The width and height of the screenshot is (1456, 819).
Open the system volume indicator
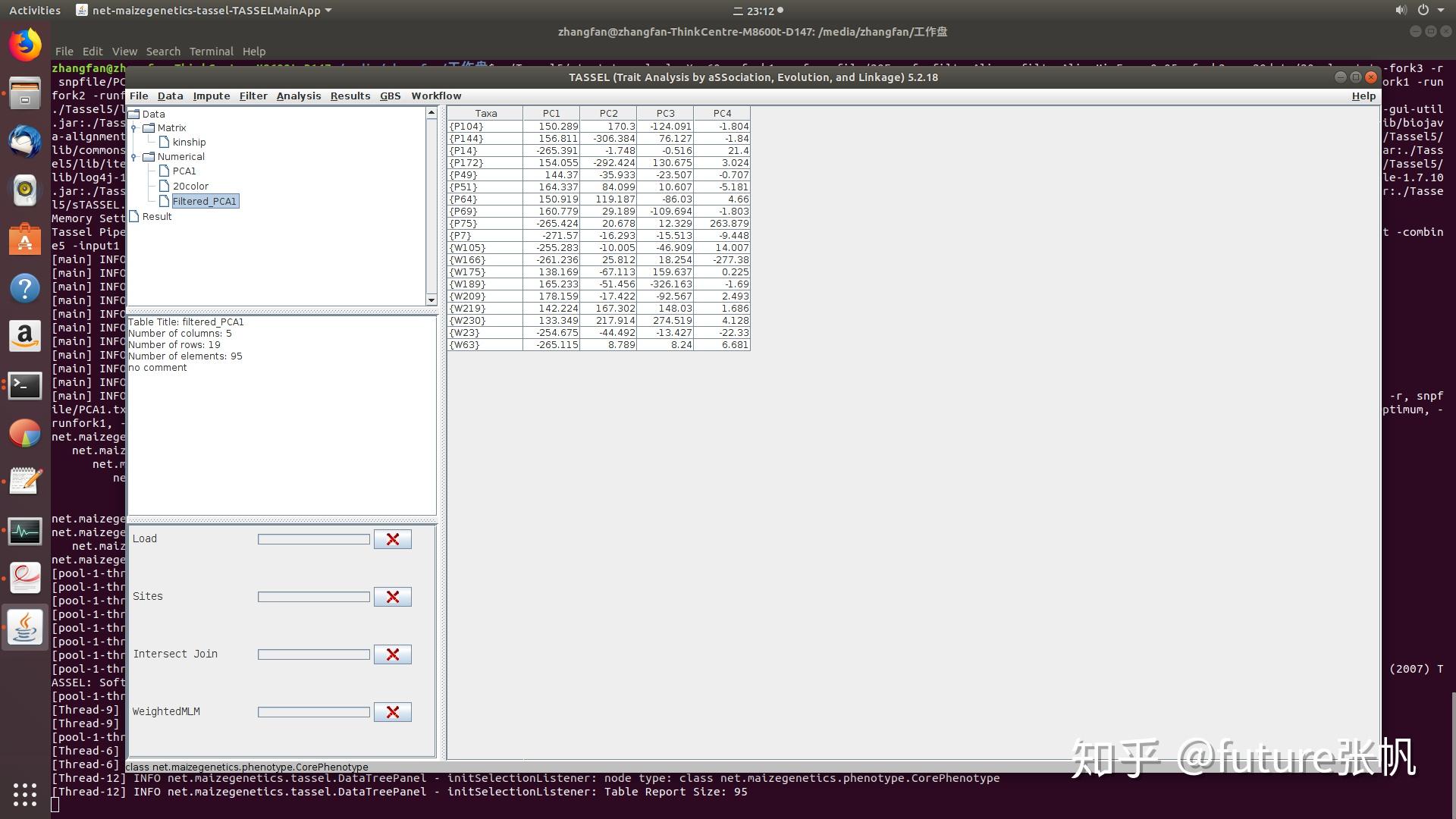coord(1400,11)
